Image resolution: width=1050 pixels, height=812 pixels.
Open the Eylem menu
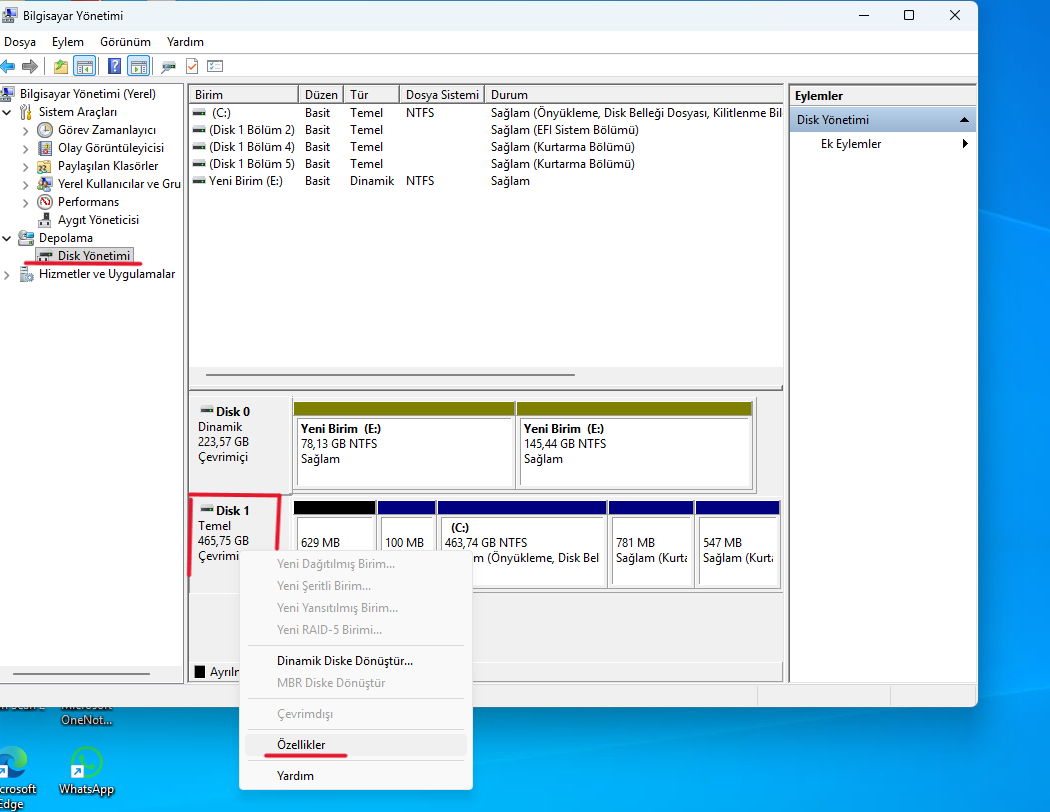coord(68,42)
